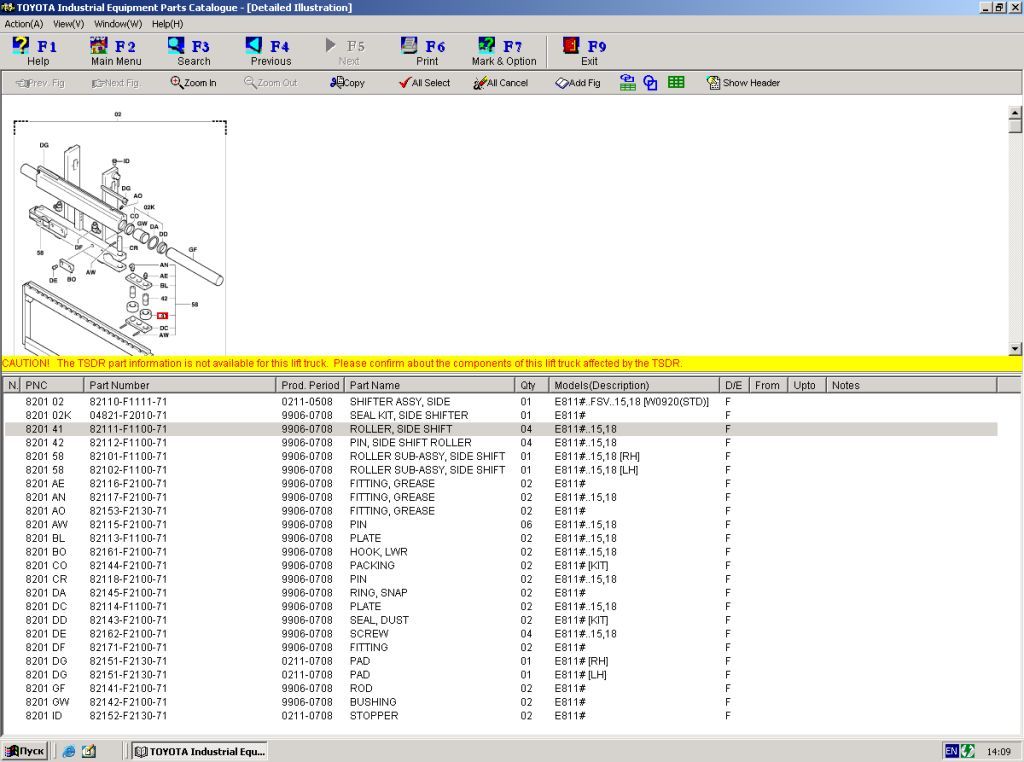Select row SEAL, DUST
The image size is (1024, 762).
point(501,620)
